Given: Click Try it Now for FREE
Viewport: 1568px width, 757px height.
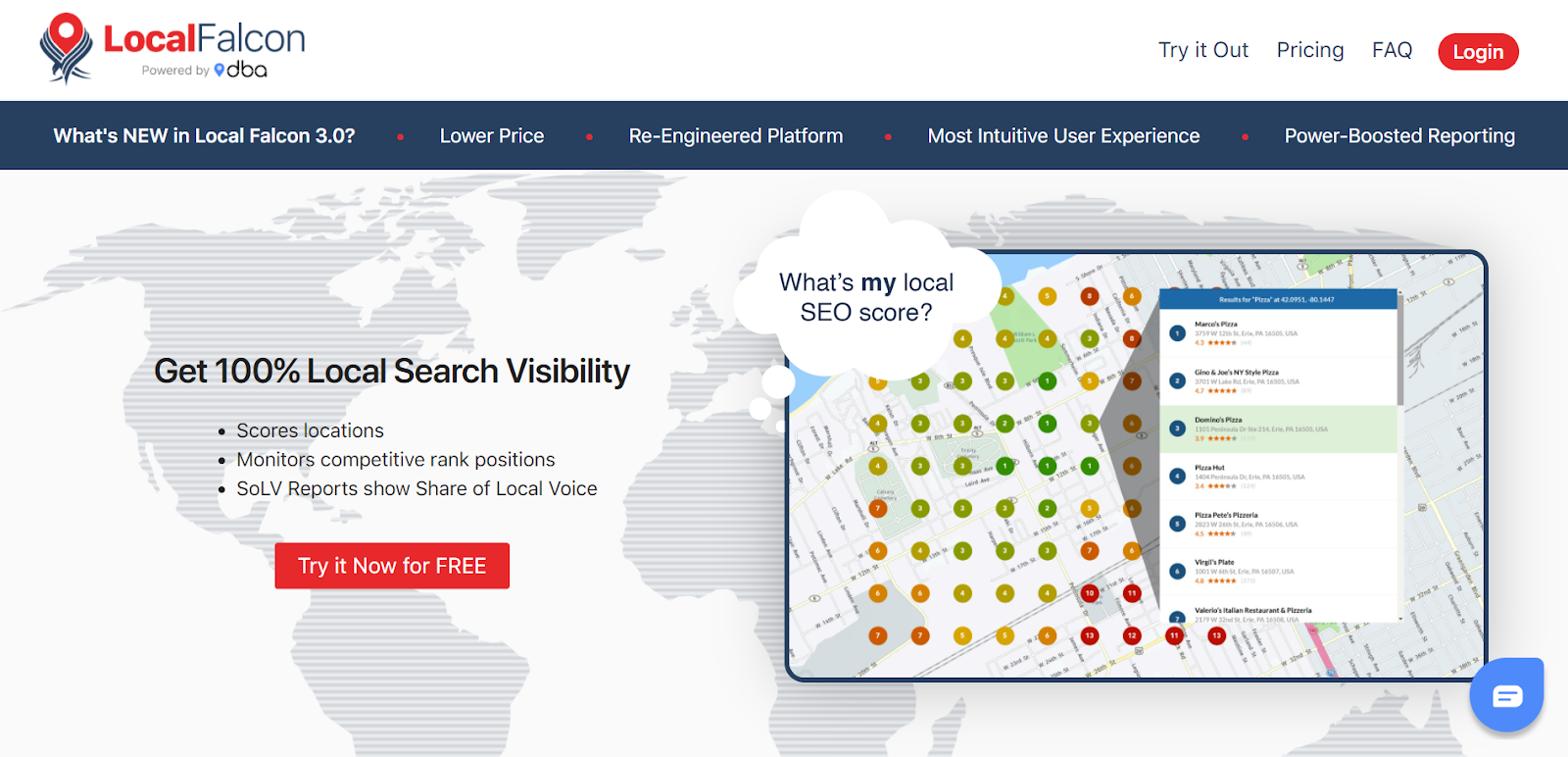Looking at the screenshot, I should (x=392, y=566).
